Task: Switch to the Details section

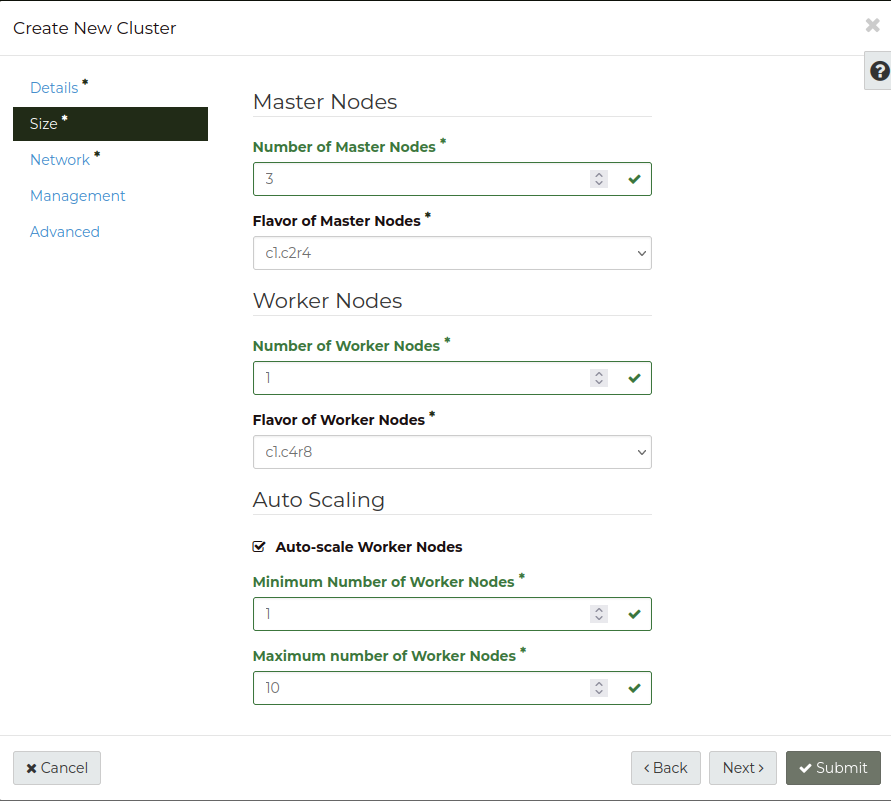Action: [x=54, y=87]
